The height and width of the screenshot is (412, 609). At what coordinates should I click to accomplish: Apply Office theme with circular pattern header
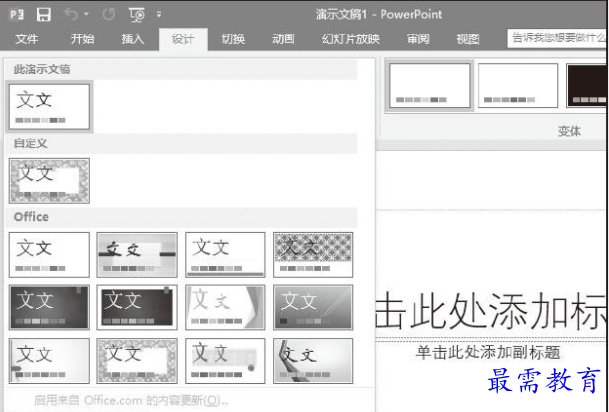click(x=313, y=255)
